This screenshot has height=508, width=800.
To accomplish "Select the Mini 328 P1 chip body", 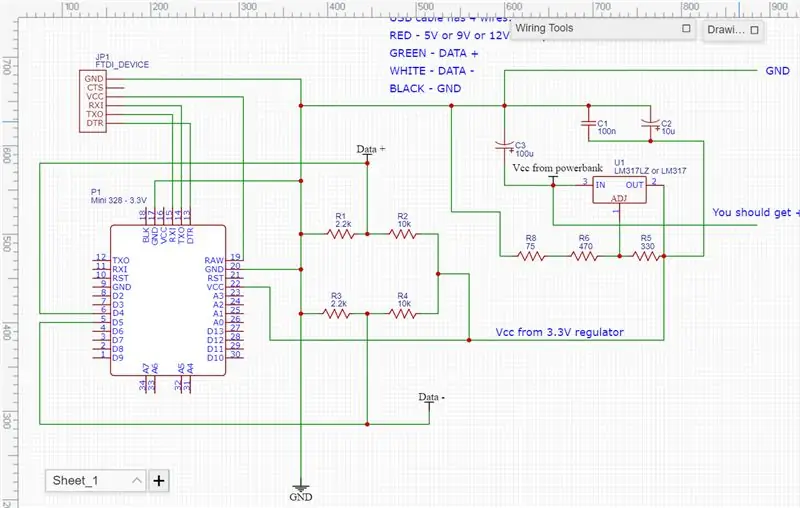I will point(168,300).
